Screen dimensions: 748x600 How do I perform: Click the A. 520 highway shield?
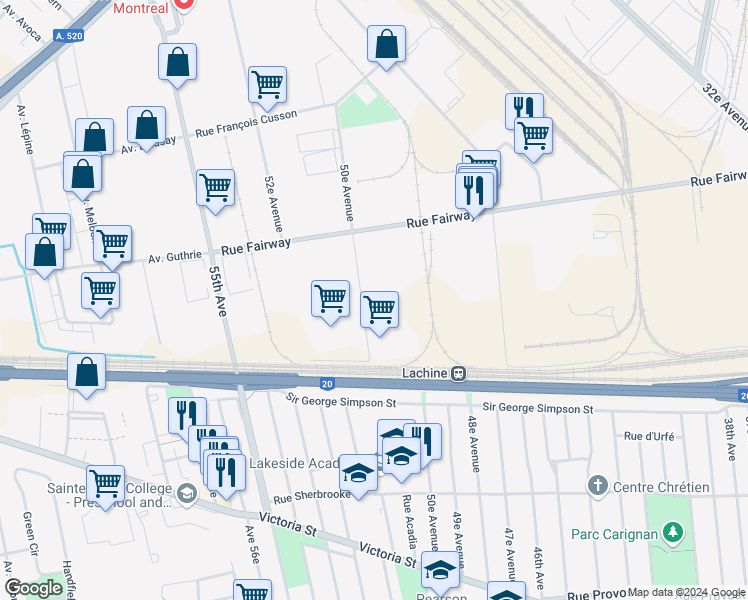pos(69,36)
